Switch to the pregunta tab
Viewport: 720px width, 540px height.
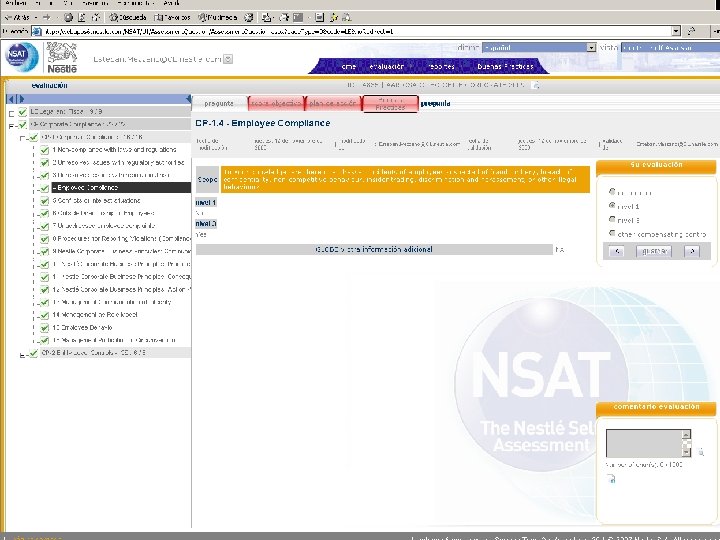219,104
